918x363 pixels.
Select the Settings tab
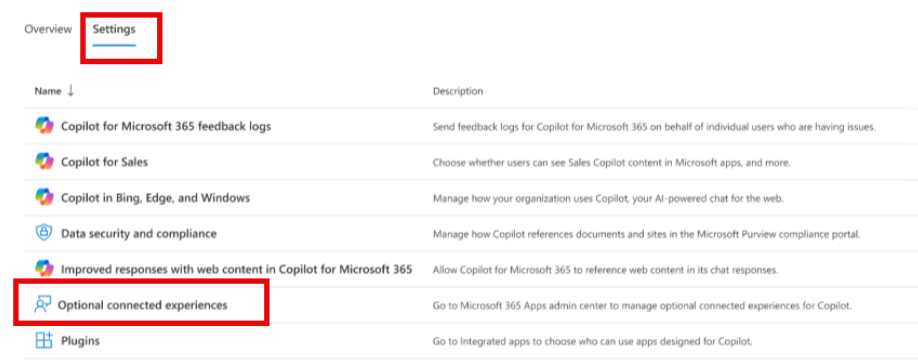tap(114, 29)
